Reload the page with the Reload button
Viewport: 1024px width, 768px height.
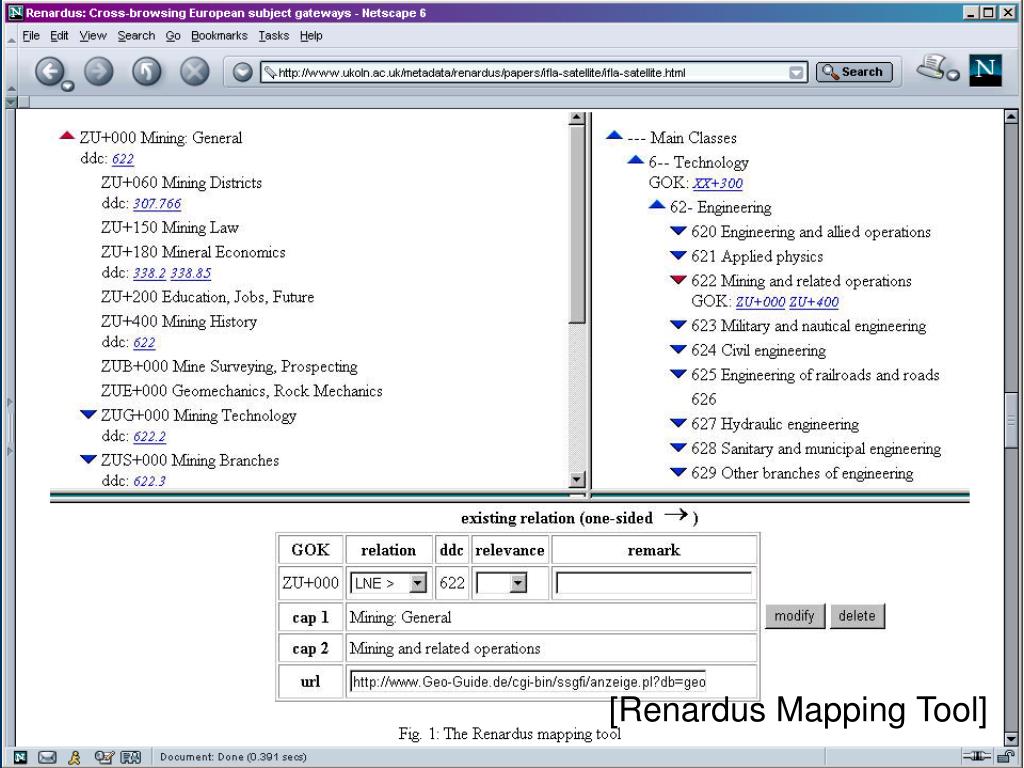[x=147, y=71]
